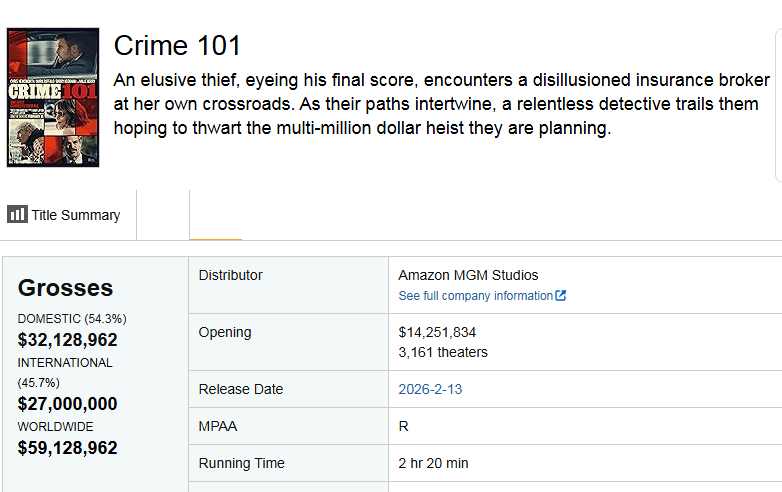Select the underlined empty tab
Viewport: 782px width, 492px height.
pyautogui.click(x=215, y=215)
